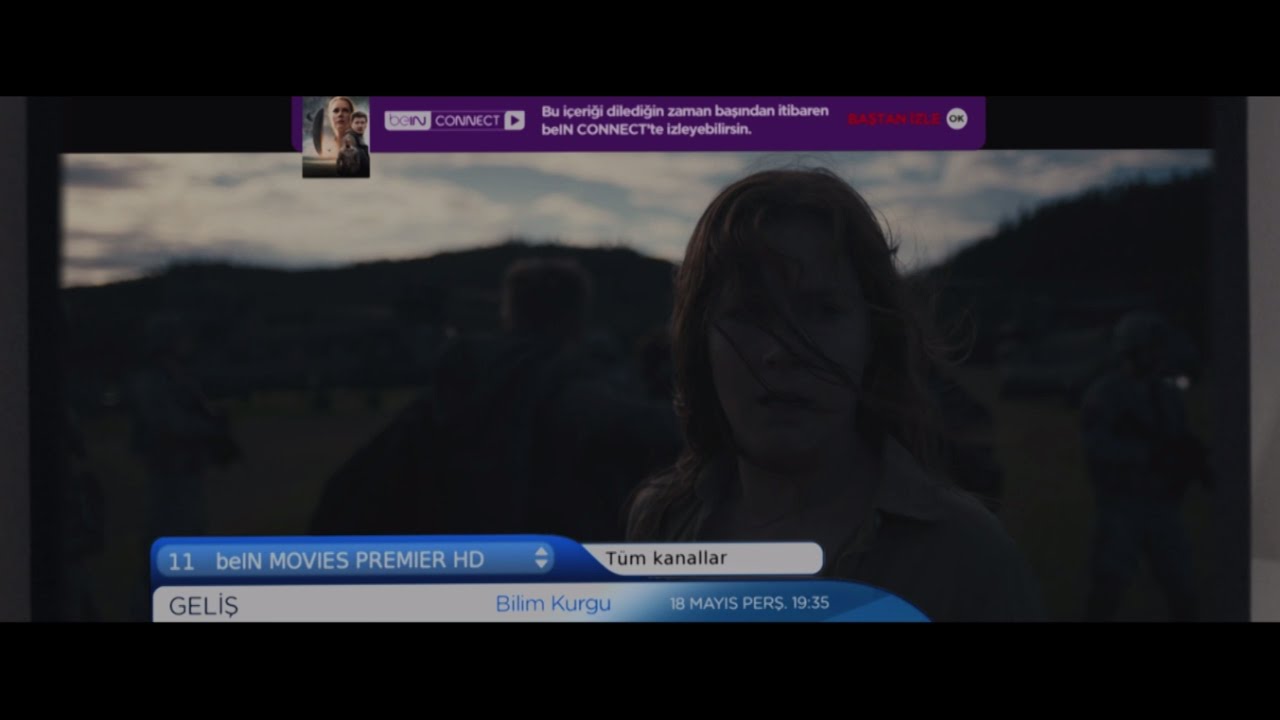
Task: Click the date 18 MAYIS PERŞ. 19:35
Action: pyautogui.click(x=750, y=603)
